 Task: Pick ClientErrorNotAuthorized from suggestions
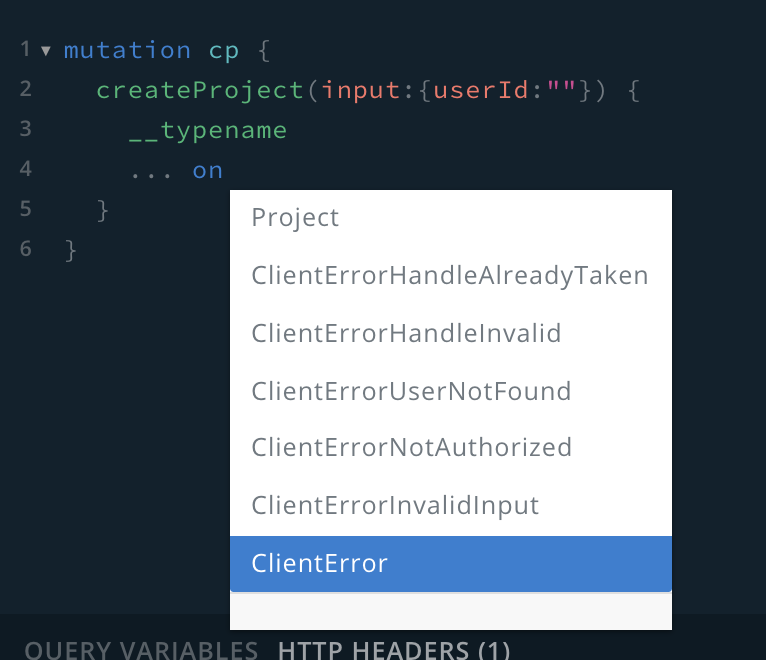click(x=451, y=447)
